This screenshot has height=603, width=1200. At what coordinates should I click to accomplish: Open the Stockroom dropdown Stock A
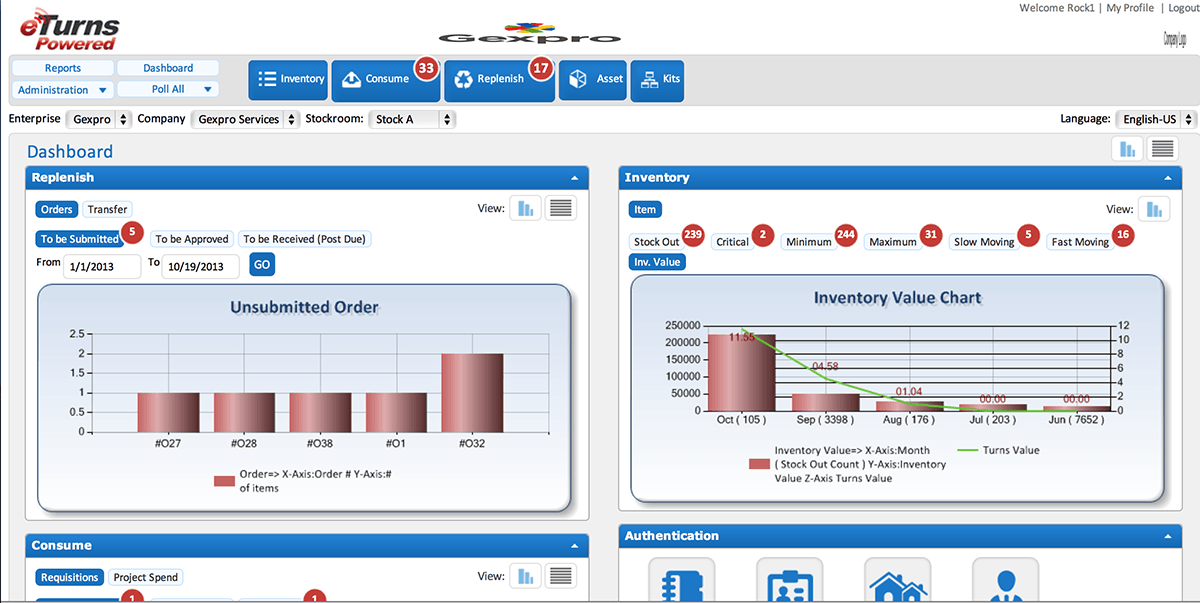coord(412,119)
